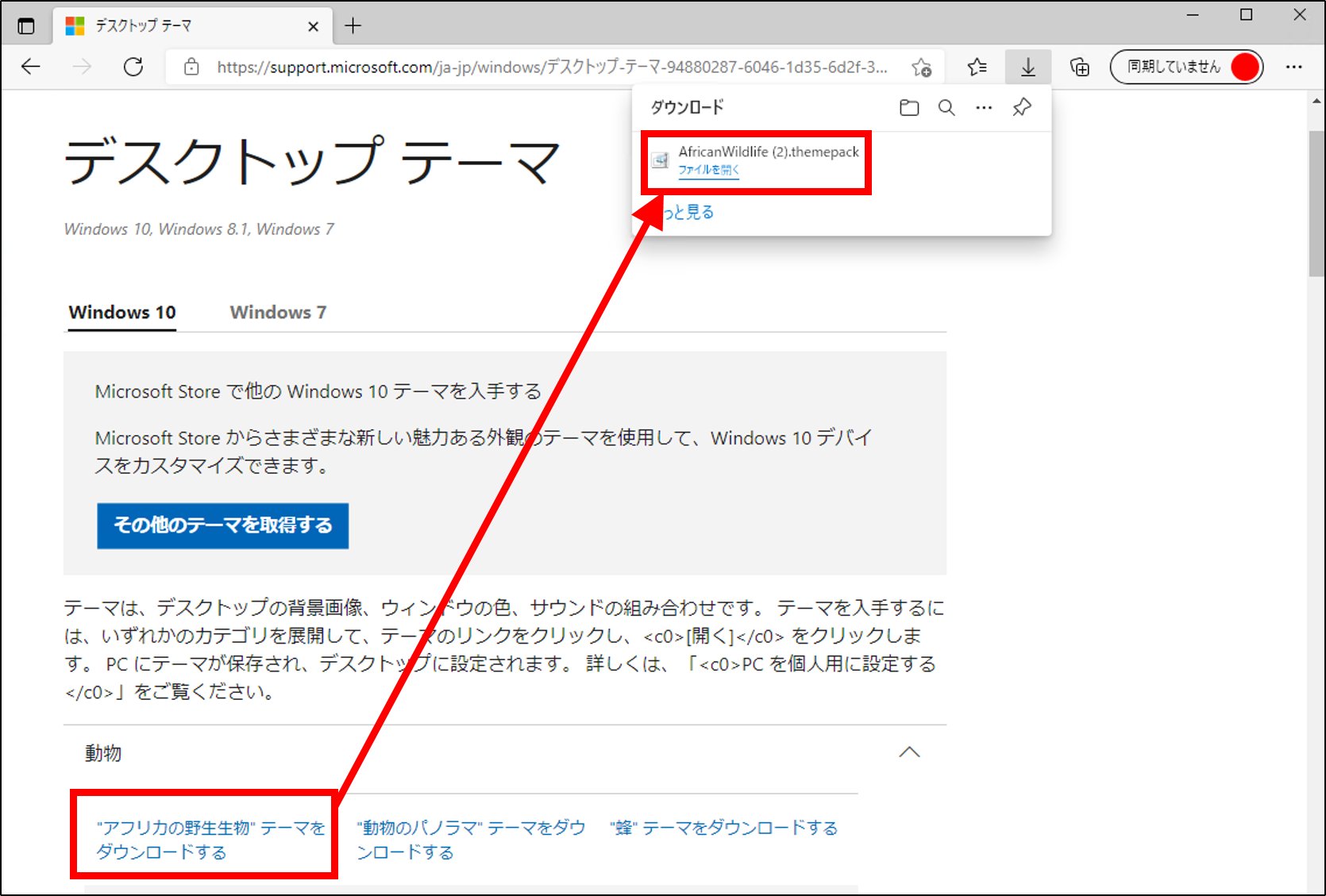Screen dimensions: 1326x896
Task: View site information lock icon
Action: coord(191,67)
